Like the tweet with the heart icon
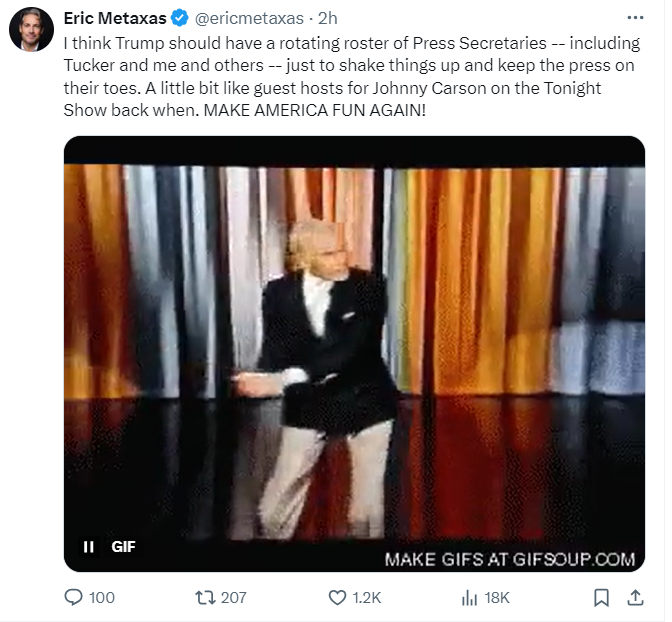 (337, 597)
